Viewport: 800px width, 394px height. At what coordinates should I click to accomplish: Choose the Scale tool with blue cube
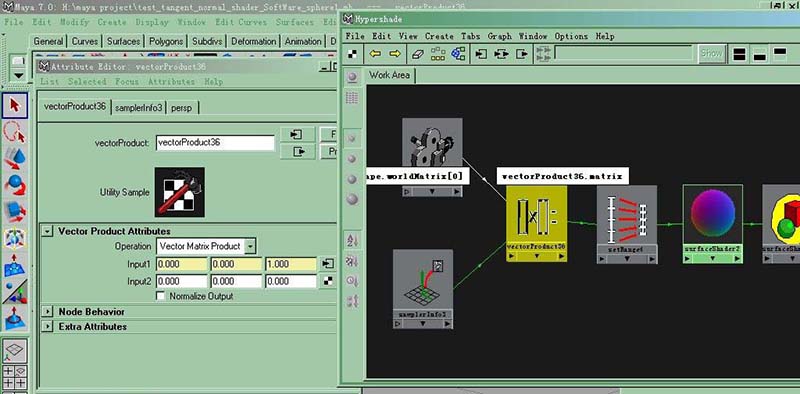tap(15, 211)
